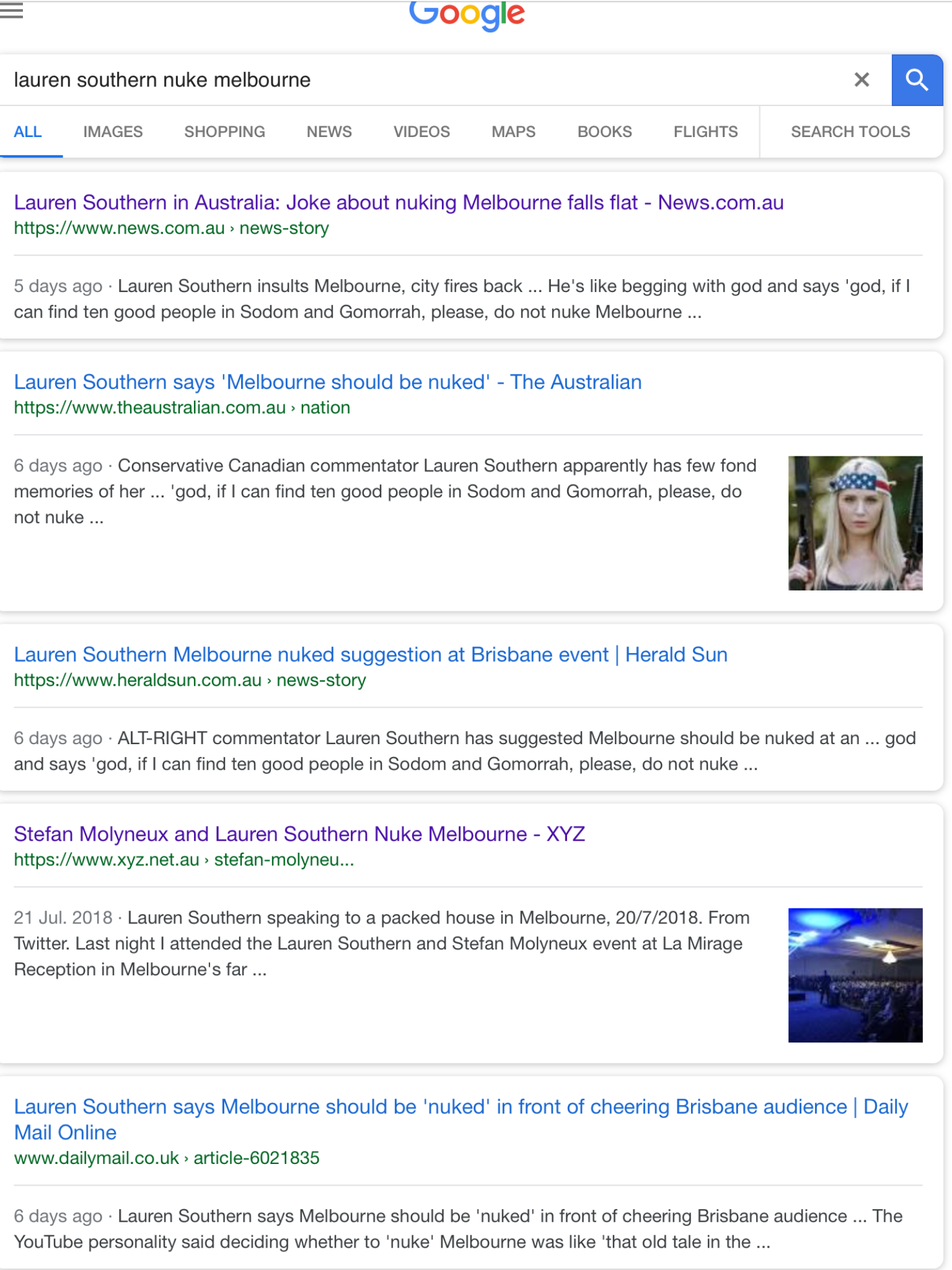Image resolution: width=952 pixels, height=1270 pixels.
Task: Open the Daily Mail Online 'nuked' result
Action: pos(461,1119)
